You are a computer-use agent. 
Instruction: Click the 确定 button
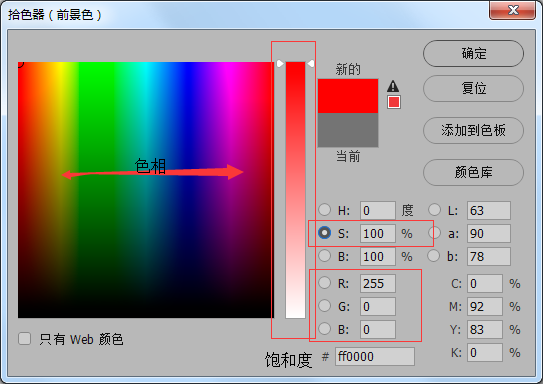(473, 53)
